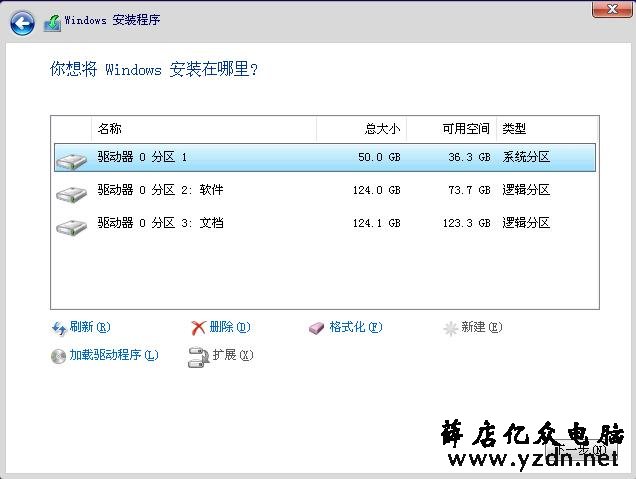Close the Windows Setup window
The width and height of the screenshot is (636, 479).
tap(612, 9)
